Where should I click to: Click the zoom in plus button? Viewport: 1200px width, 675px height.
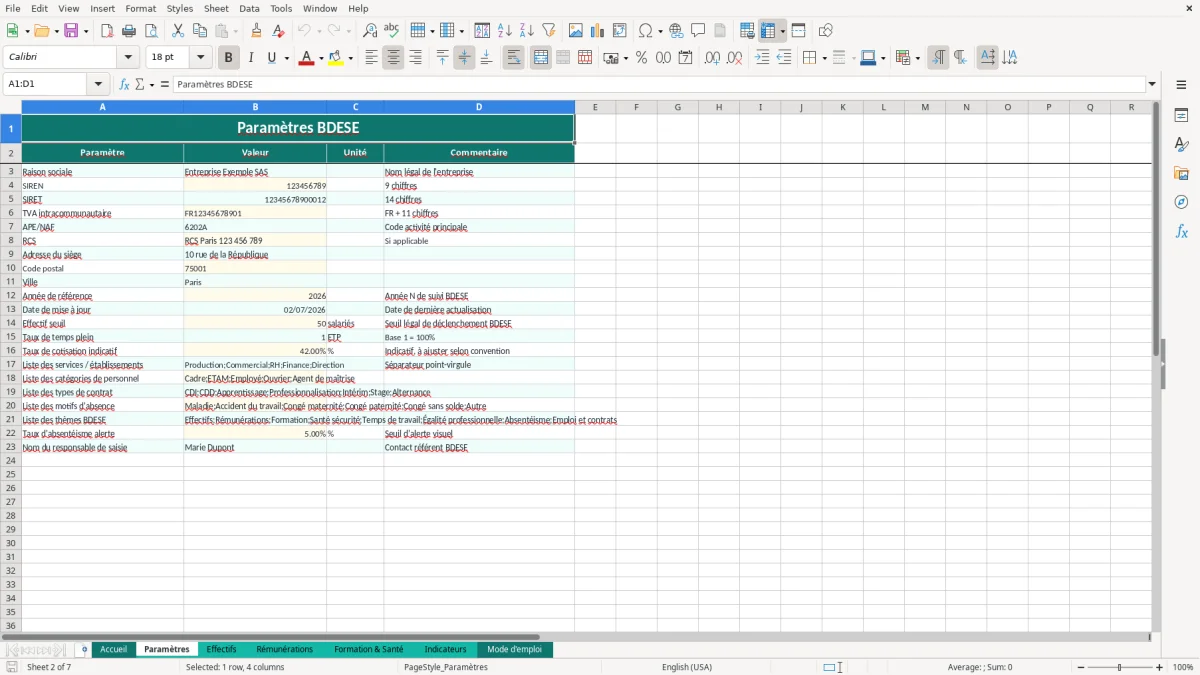pos(1160,667)
